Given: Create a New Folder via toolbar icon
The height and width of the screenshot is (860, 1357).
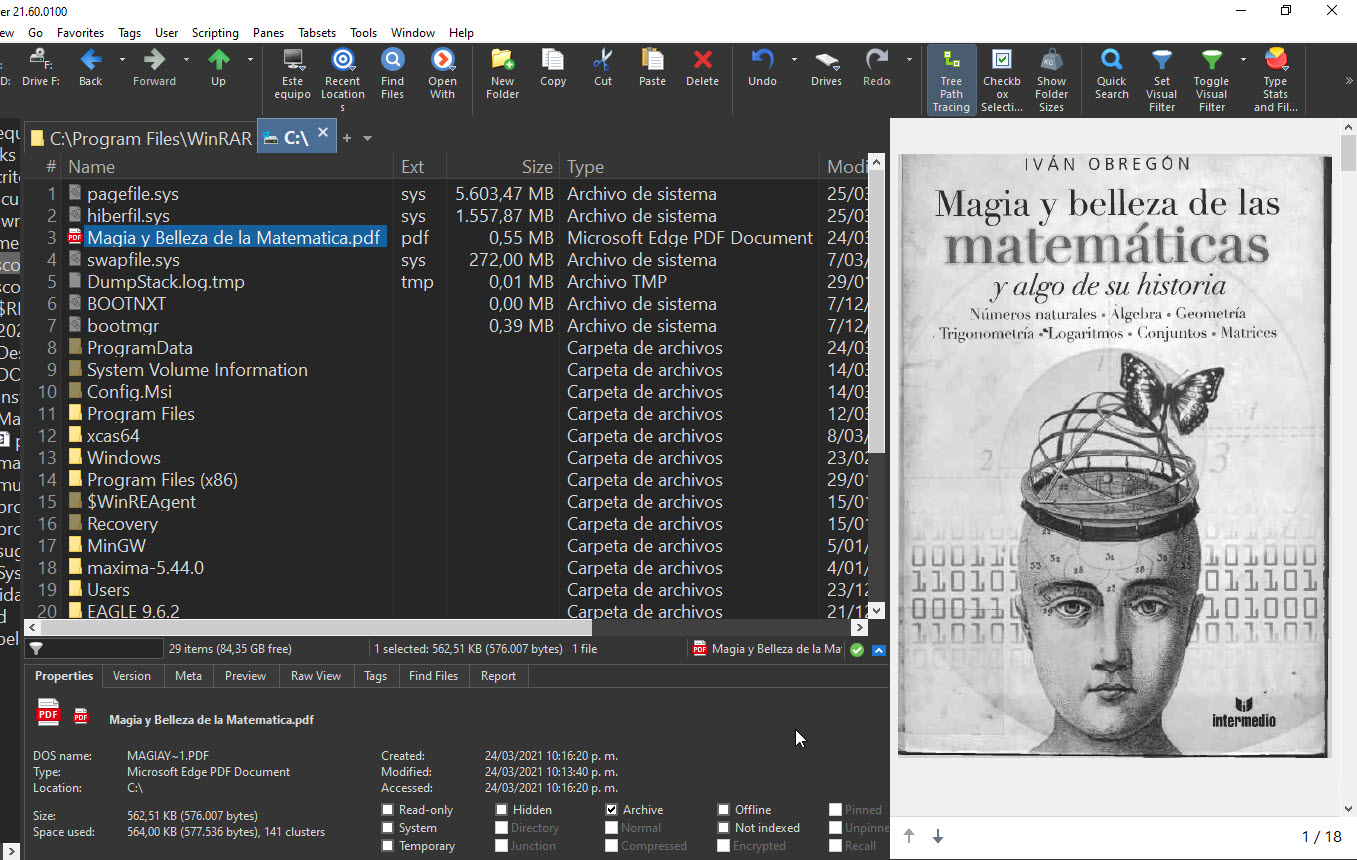Looking at the screenshot, I should (502, 60).
